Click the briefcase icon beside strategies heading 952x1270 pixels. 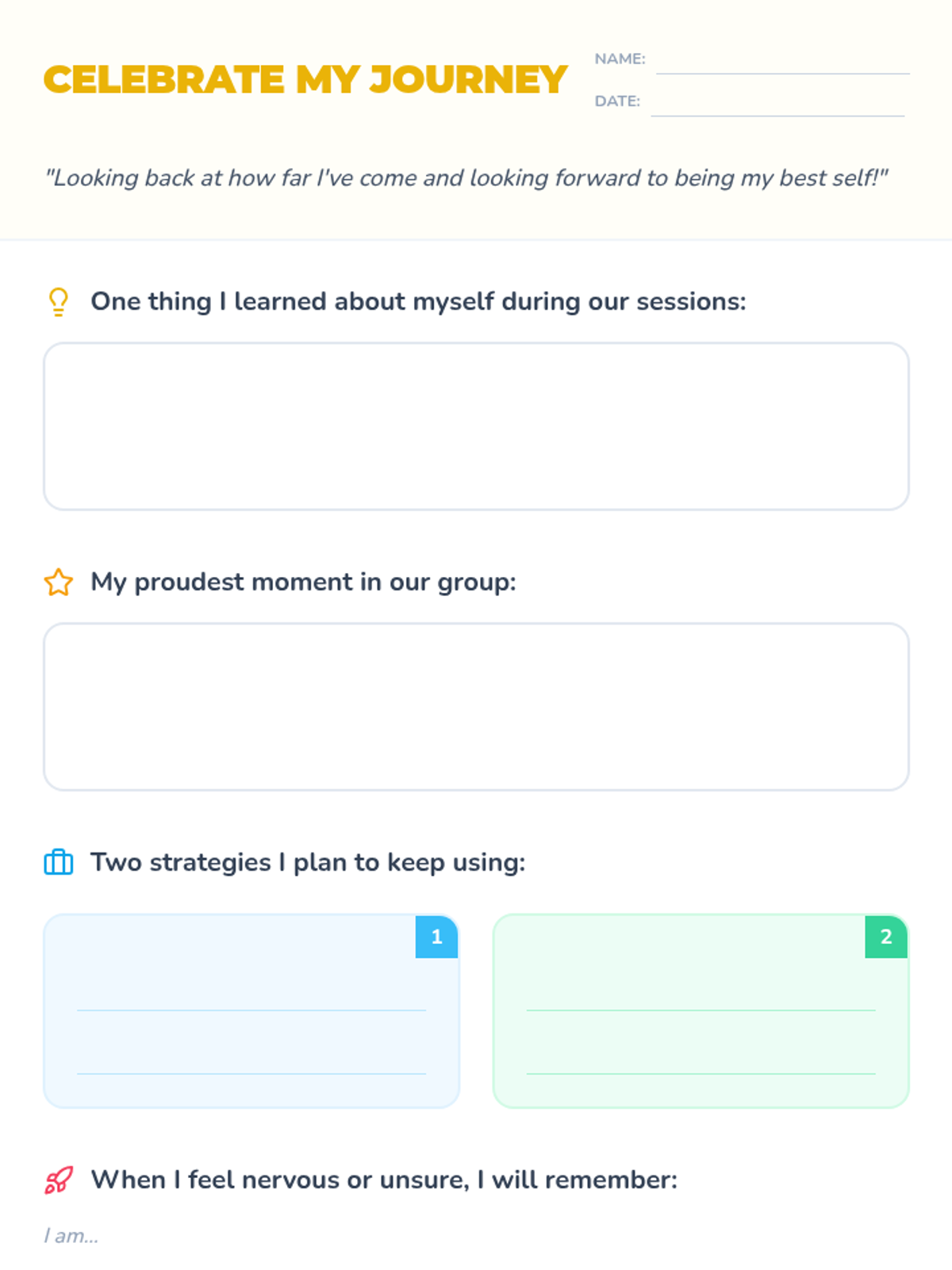click(58, 862)
